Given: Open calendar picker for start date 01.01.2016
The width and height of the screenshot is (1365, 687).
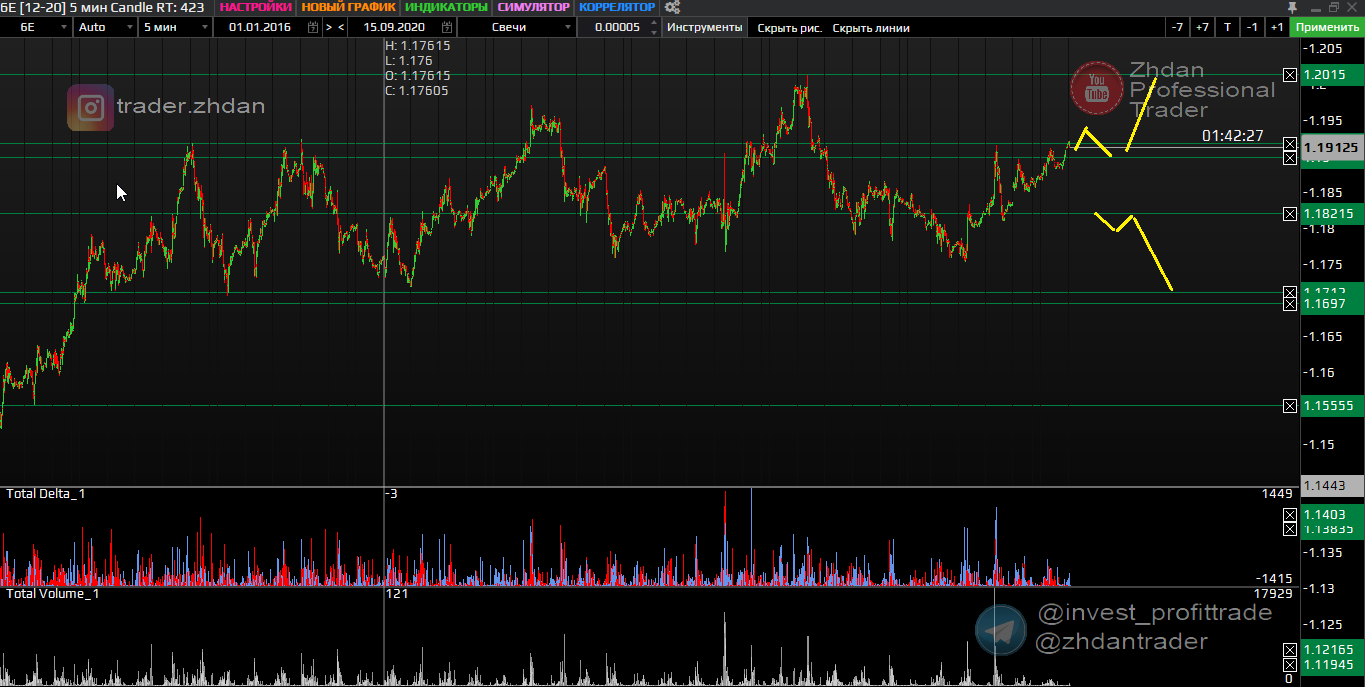Looking at the screenshot, I should click(x=312, y=27).
